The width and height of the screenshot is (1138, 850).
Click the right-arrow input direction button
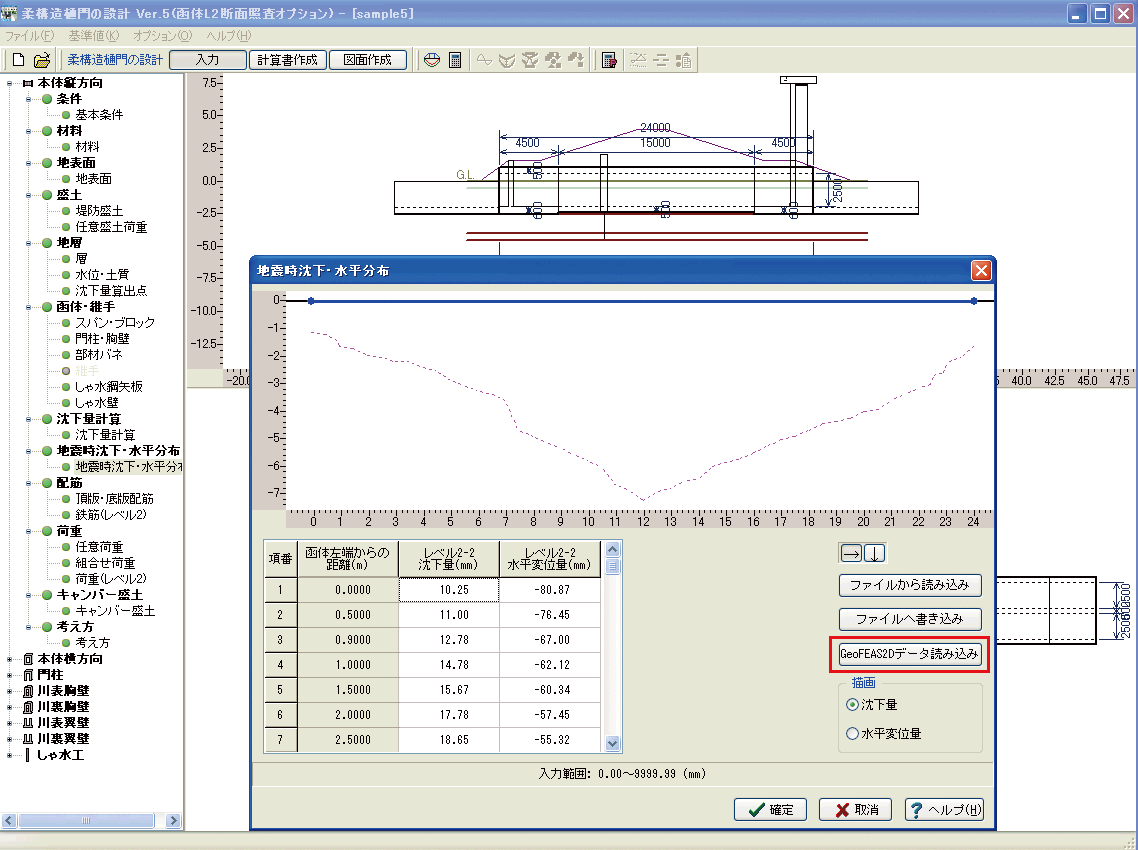[x=851, y=554]
